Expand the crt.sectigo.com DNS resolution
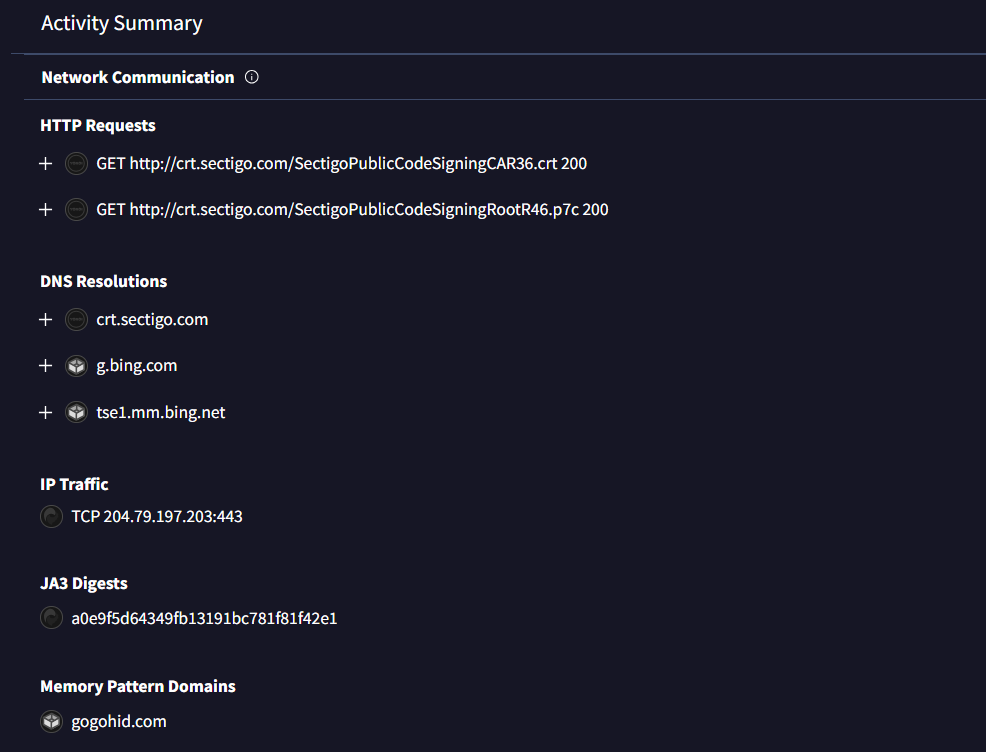Image resolution: width=986 pixels, height=752 pixels. pos(45,320)
